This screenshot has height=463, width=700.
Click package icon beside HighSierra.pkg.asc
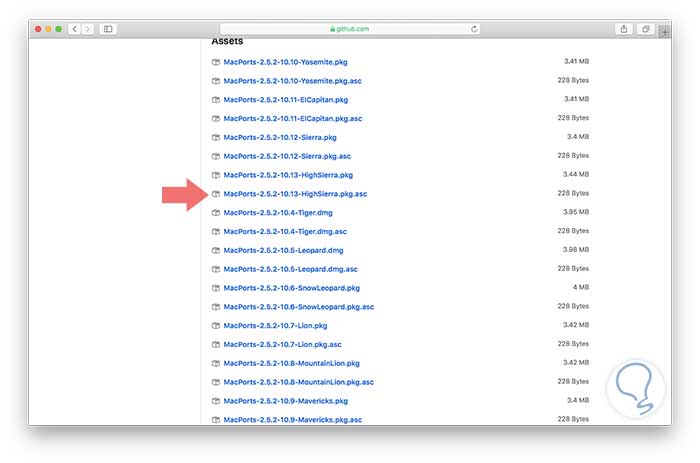point(216,194)
